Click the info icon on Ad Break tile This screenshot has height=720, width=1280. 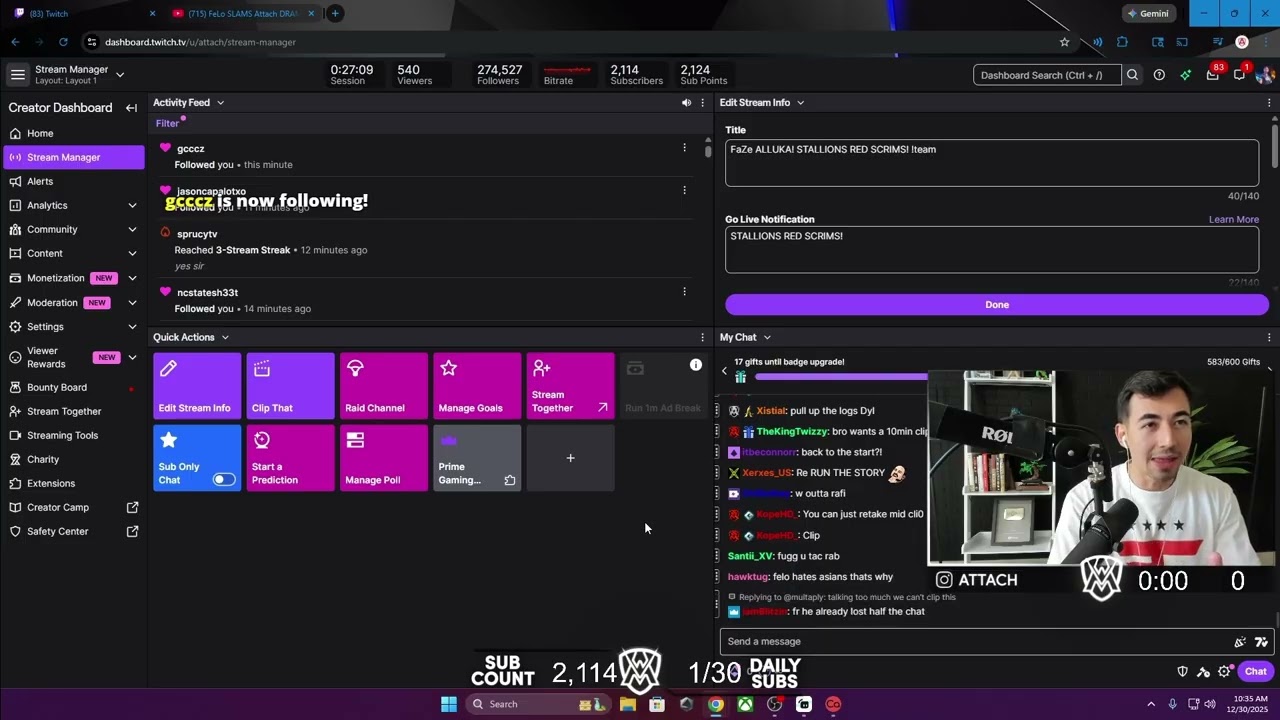tap(696, 365)
